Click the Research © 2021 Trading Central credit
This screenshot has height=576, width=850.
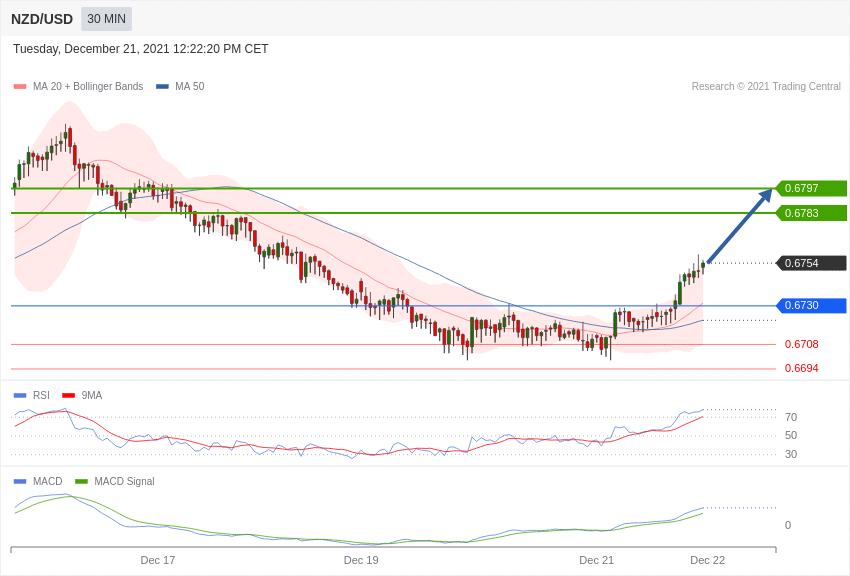(x=766, y=86)
